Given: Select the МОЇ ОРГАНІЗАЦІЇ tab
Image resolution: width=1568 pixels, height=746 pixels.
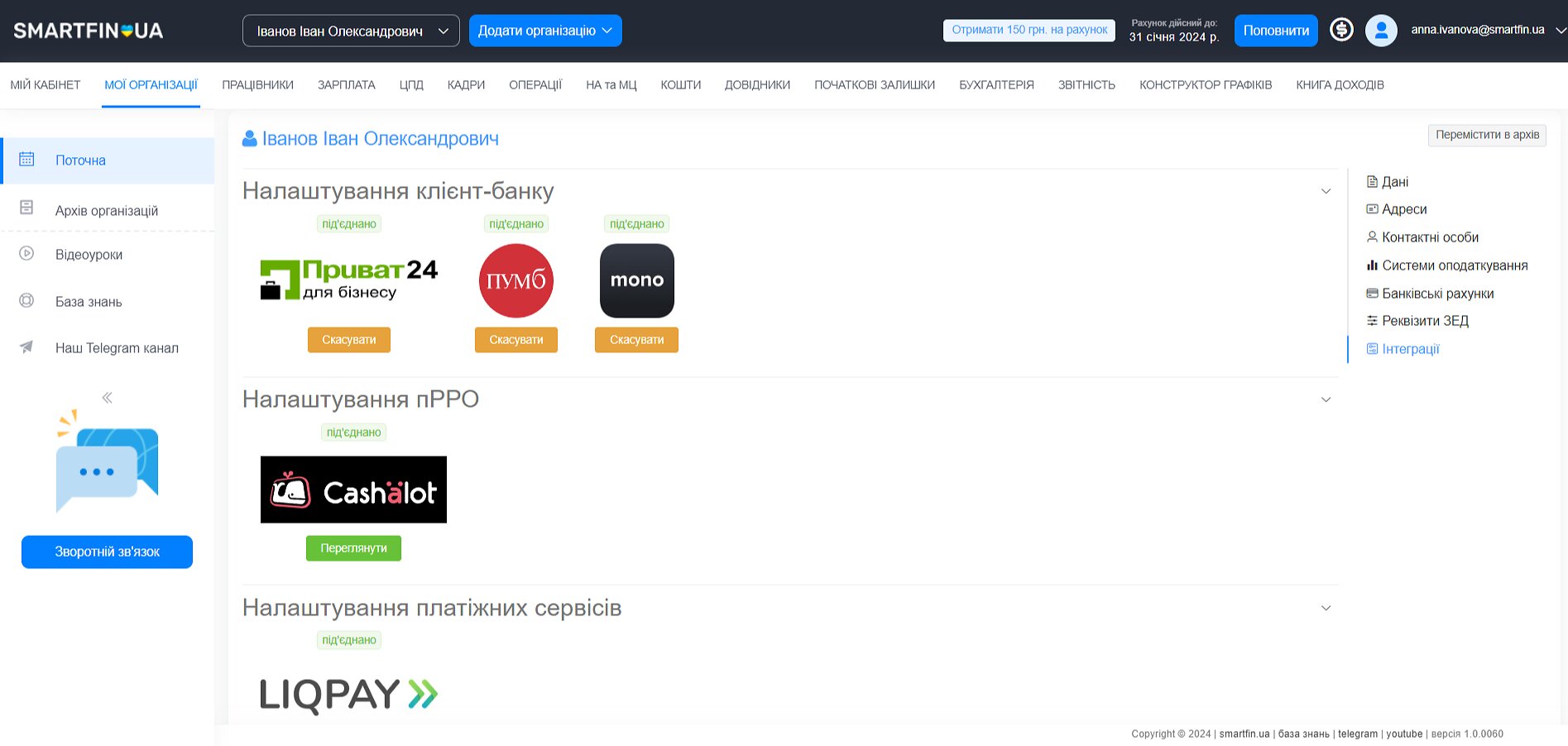Looking at the screenshot, I should [151, 84].
